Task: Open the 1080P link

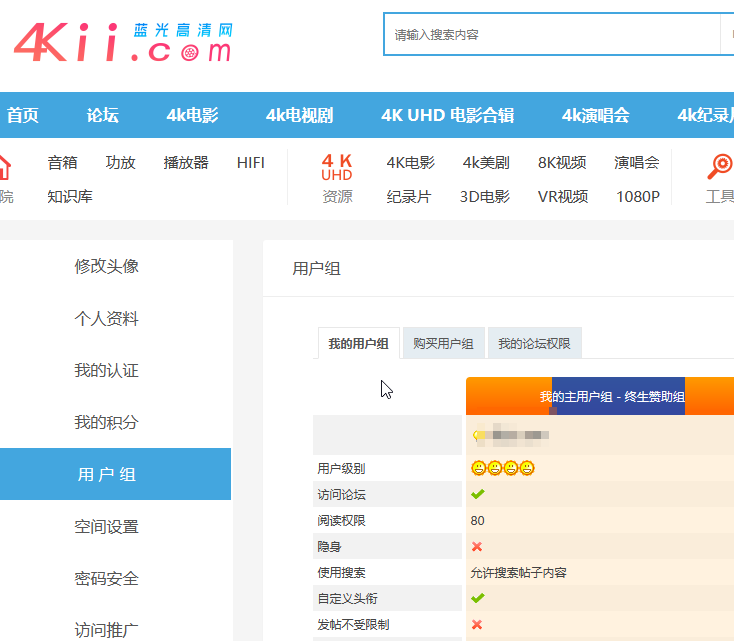Action: click(638, 197)
